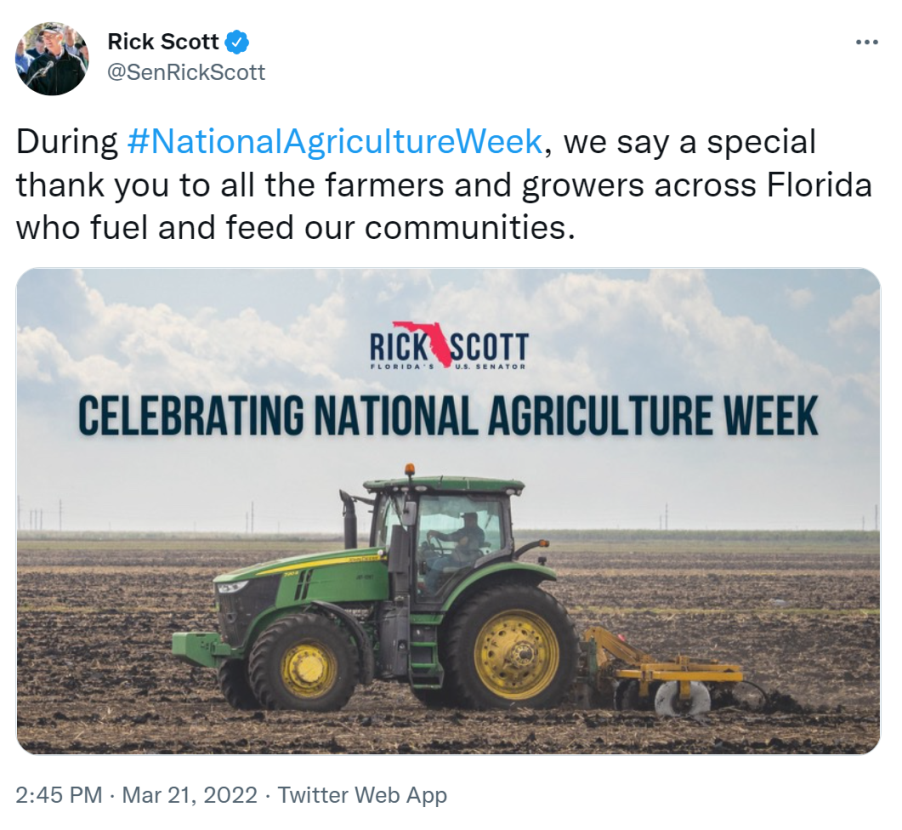Click the tweet text mentioning farmers and growers
Screen dimensions: 902x830
[x=444, y=185]
